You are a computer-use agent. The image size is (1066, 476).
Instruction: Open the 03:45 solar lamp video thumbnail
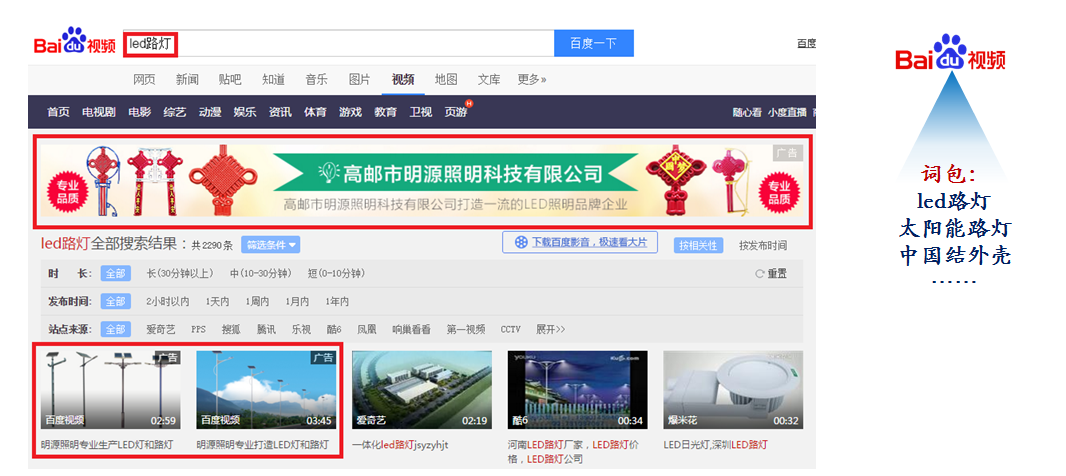point(266,390)
